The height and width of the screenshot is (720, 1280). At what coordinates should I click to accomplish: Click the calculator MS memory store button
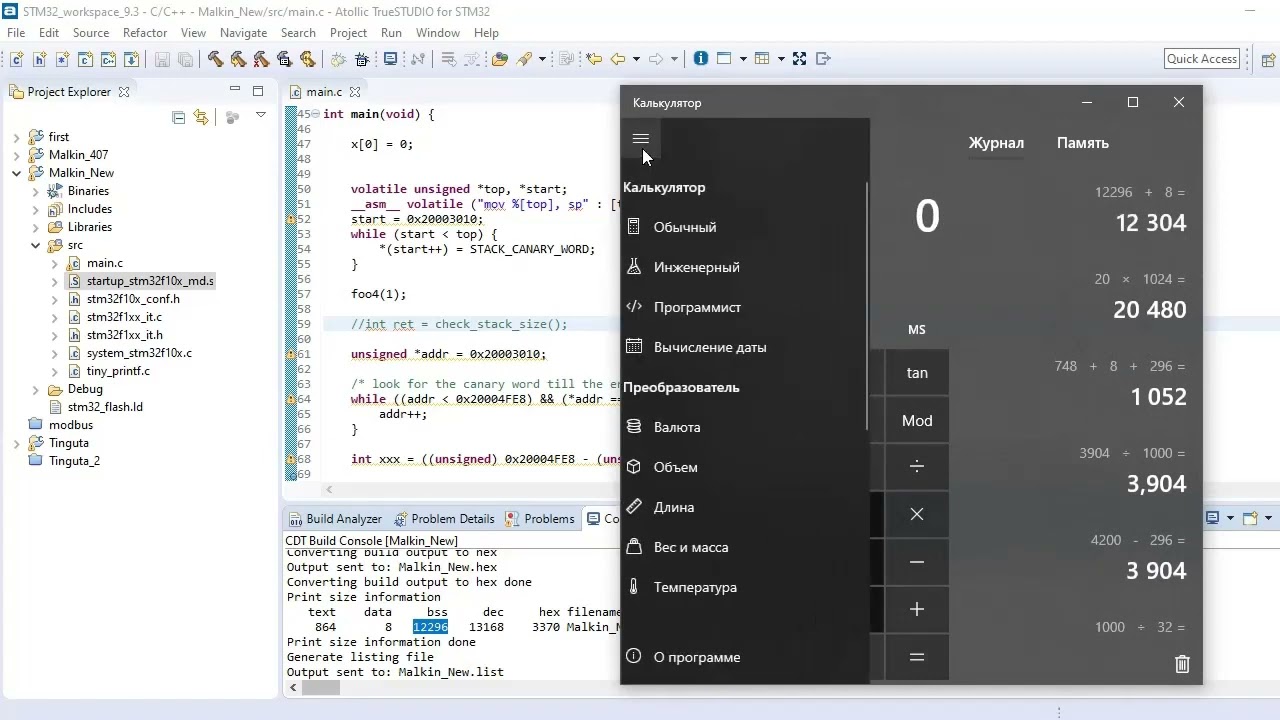917,330
